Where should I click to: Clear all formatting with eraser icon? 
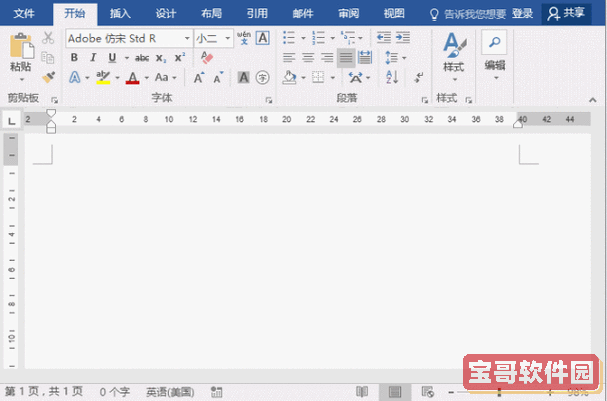pyautogui.click(x=207, y=58)
